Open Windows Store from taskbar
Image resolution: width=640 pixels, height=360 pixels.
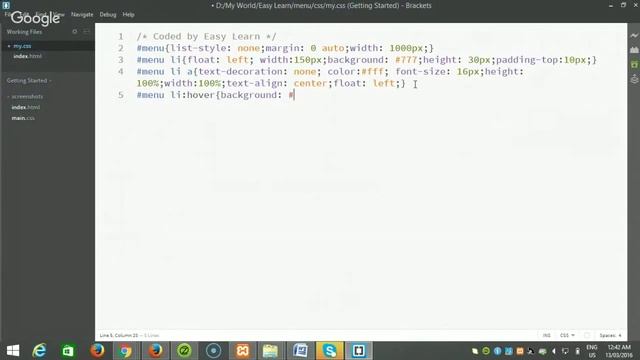pyautogui.click(x=68, y=351)
